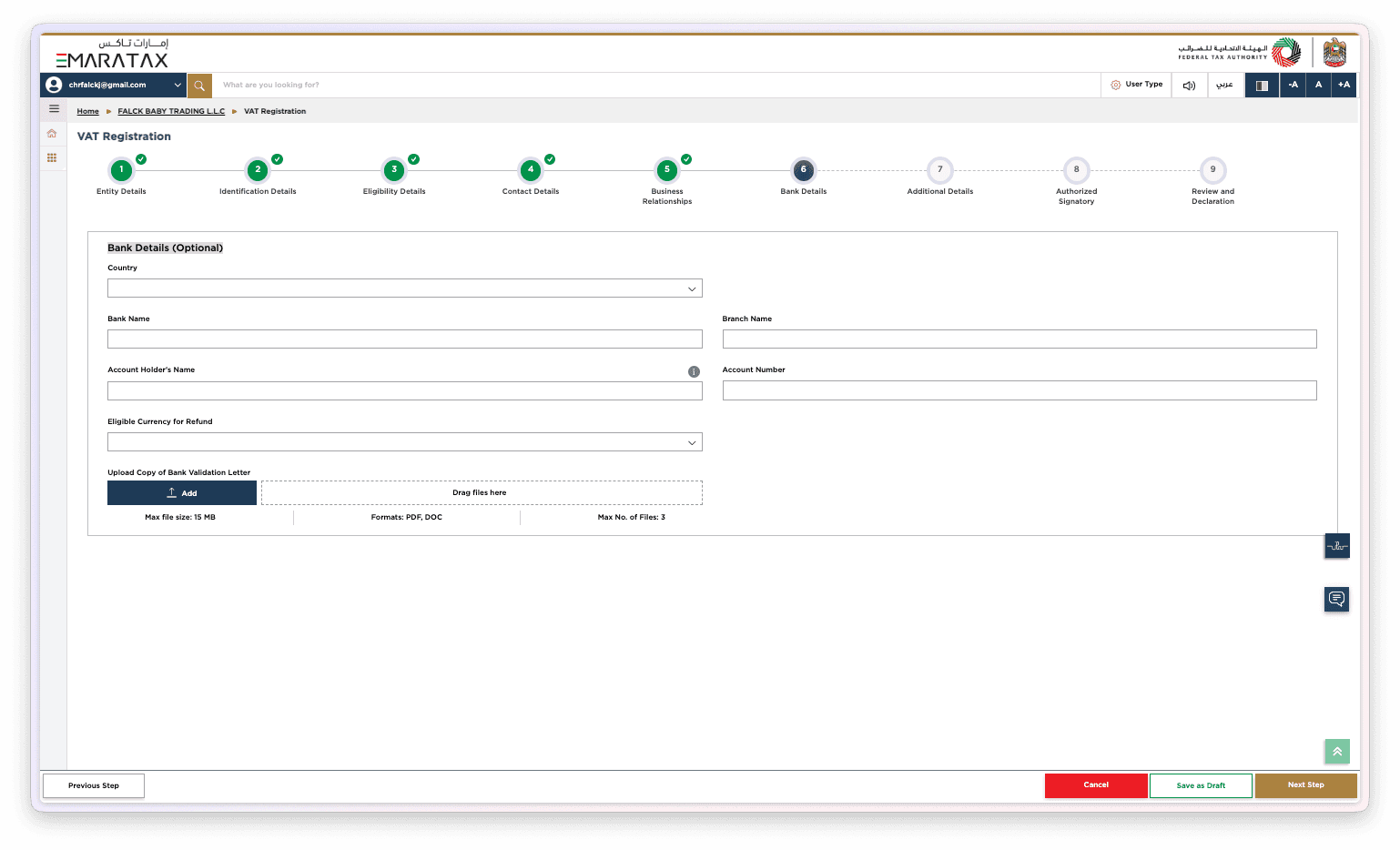Focus the search box 'What are you looking for?'
The height and width of the screenshot is (850, 1400).
point(655,86)
